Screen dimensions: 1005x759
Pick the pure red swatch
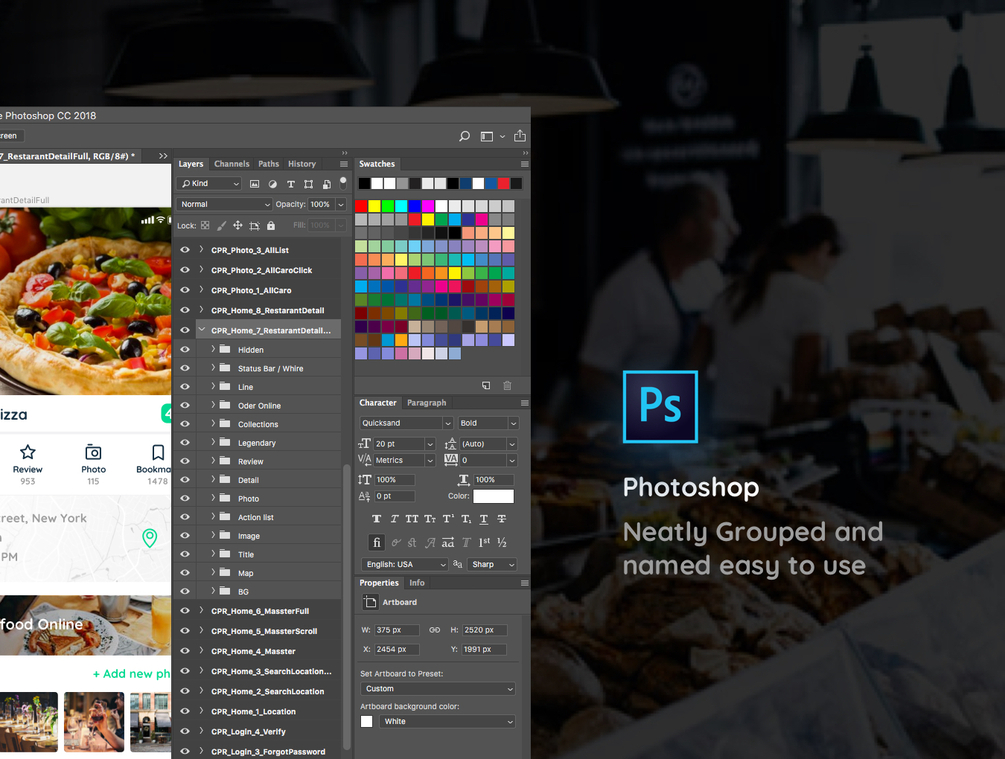coord(361,206)
